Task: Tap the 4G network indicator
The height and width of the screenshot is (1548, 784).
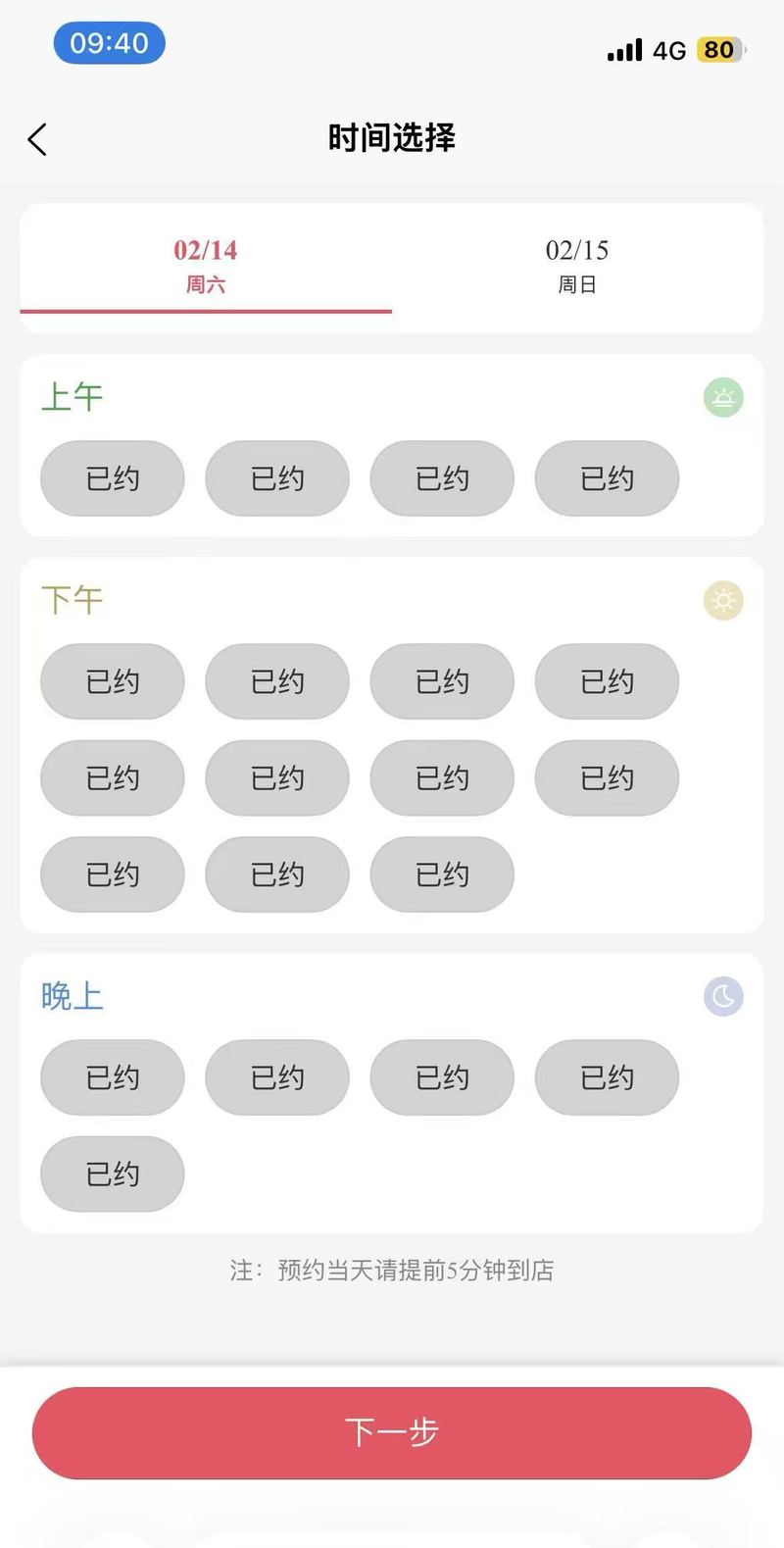Action: (x=669, y=51)
